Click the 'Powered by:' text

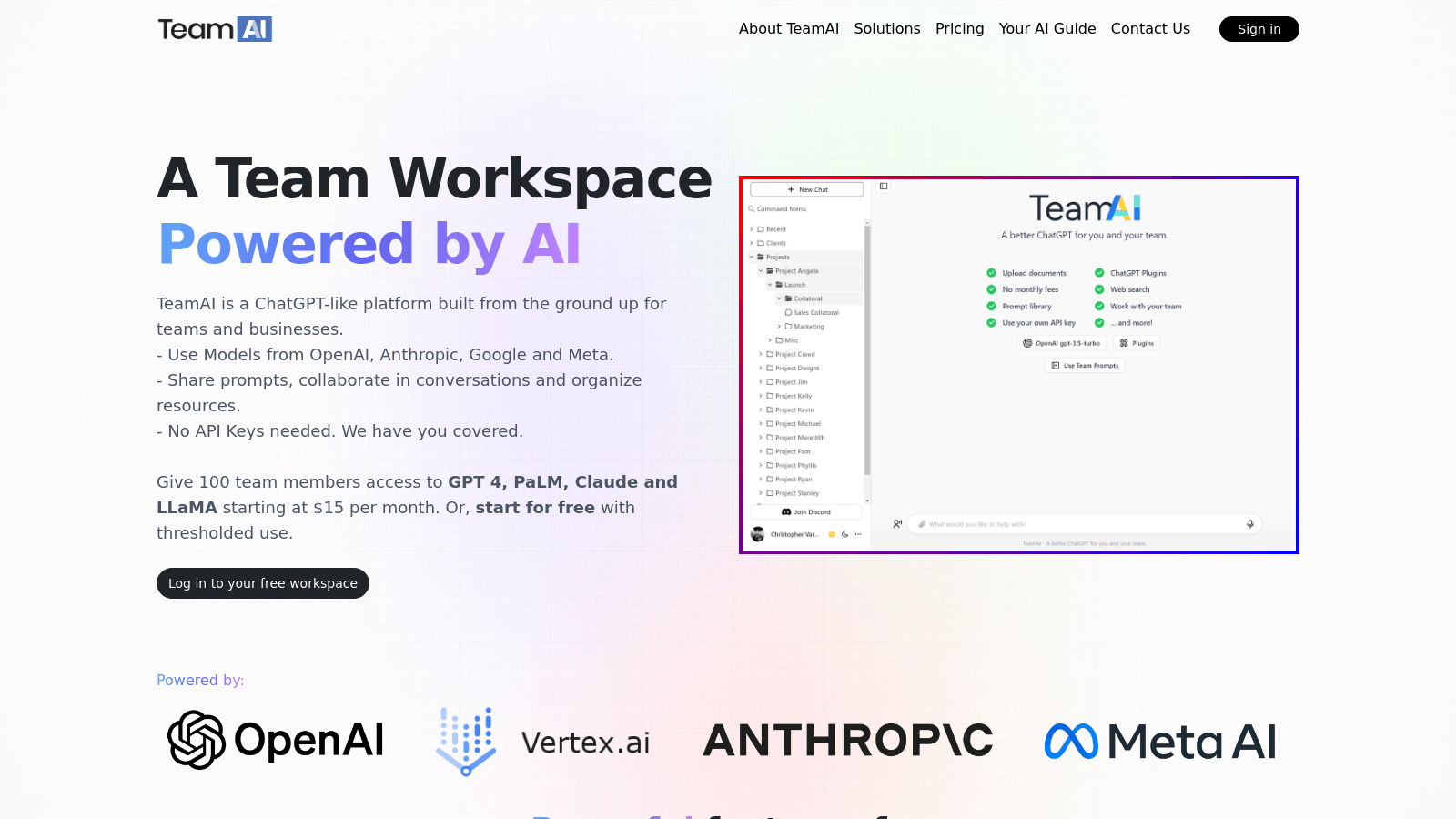(x=200, y=681)
